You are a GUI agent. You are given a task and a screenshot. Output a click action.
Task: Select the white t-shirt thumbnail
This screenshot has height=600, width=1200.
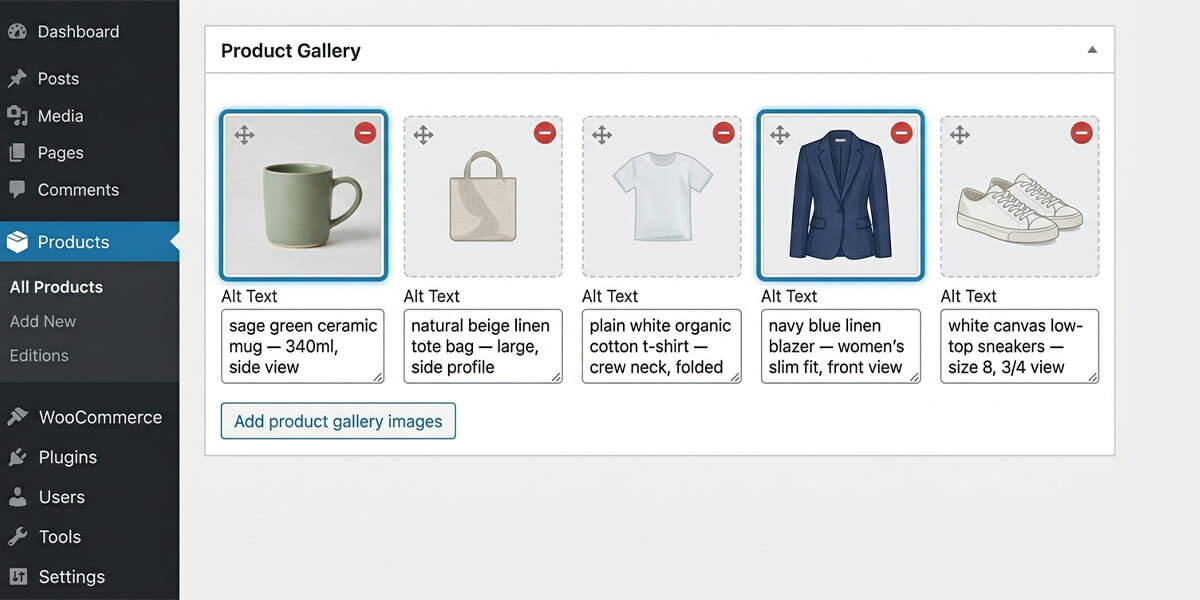(662, 196)
